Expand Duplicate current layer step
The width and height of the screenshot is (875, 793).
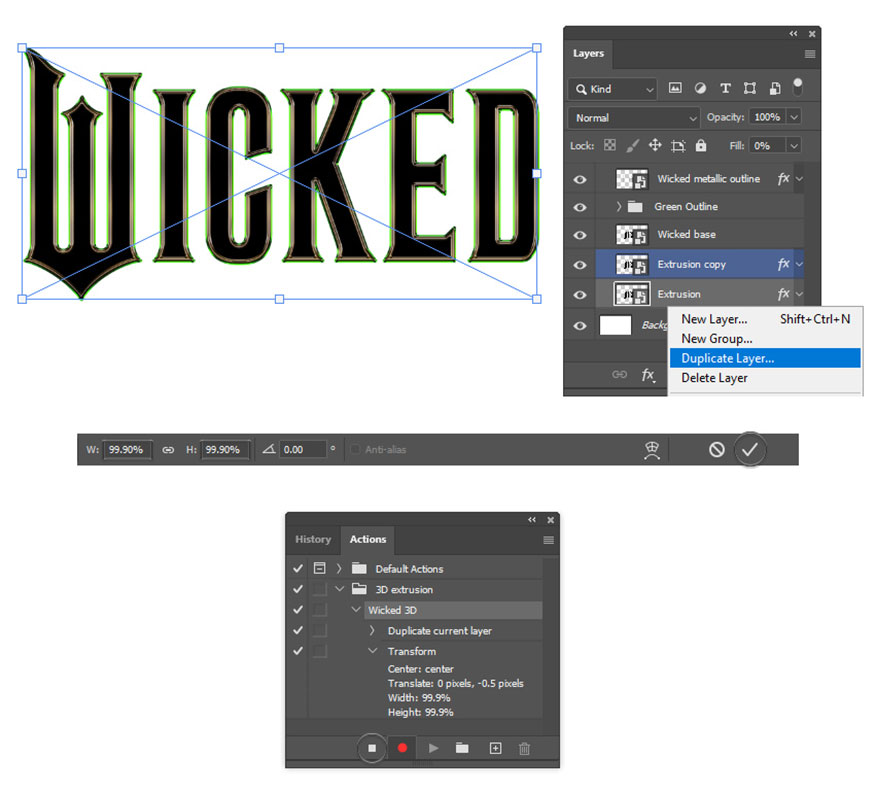coord(372,631)
